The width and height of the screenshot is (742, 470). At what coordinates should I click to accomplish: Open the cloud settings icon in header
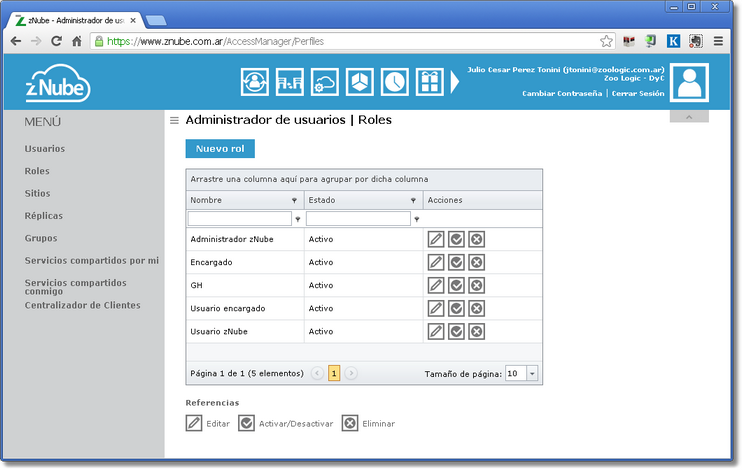click(x=325, y=82)
